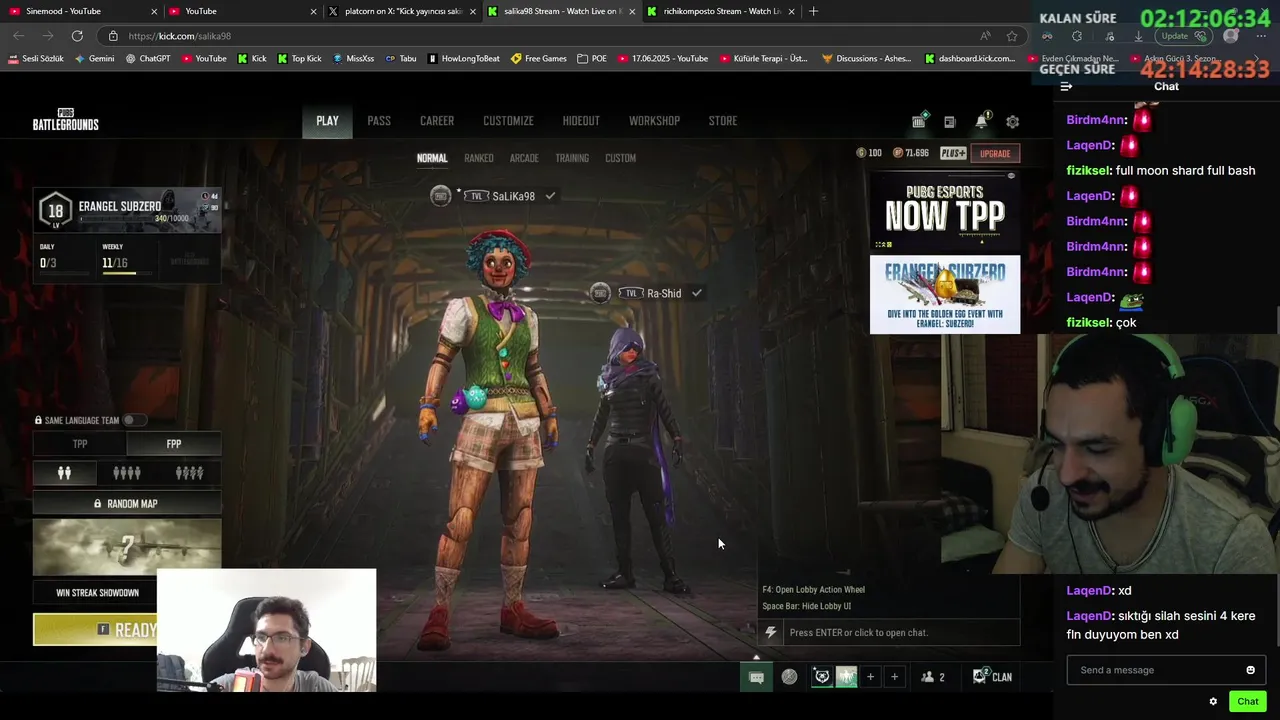Click the Erangel Subzero level 18 pass card

127,210
